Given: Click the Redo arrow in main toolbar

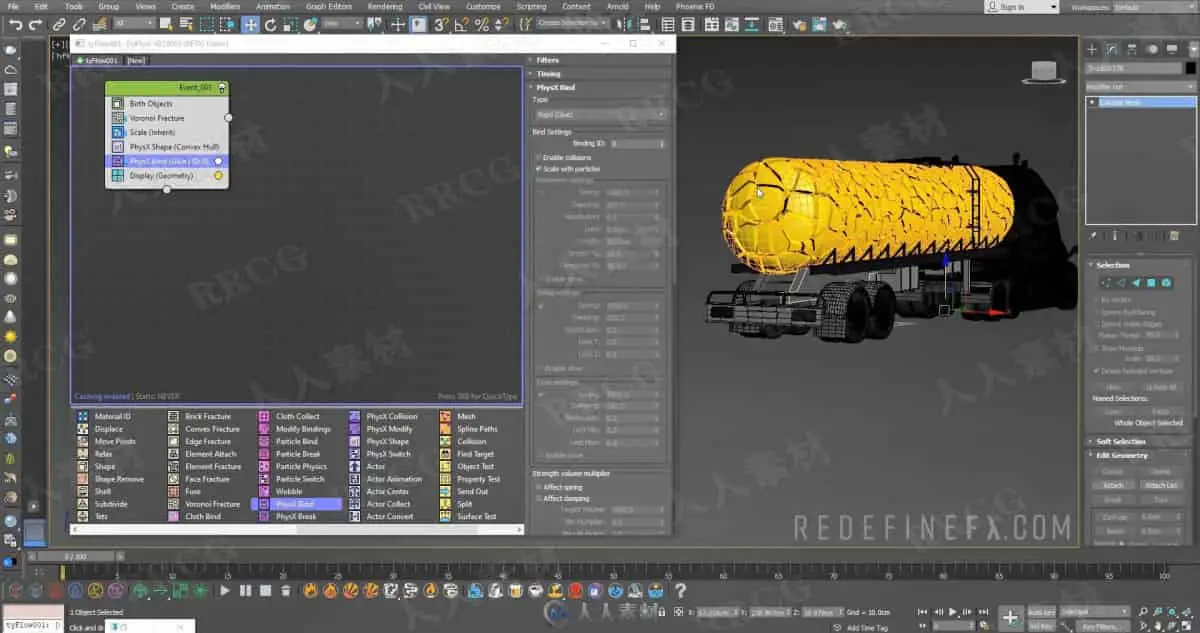Looking at the screenshot, I should point(36,24).
